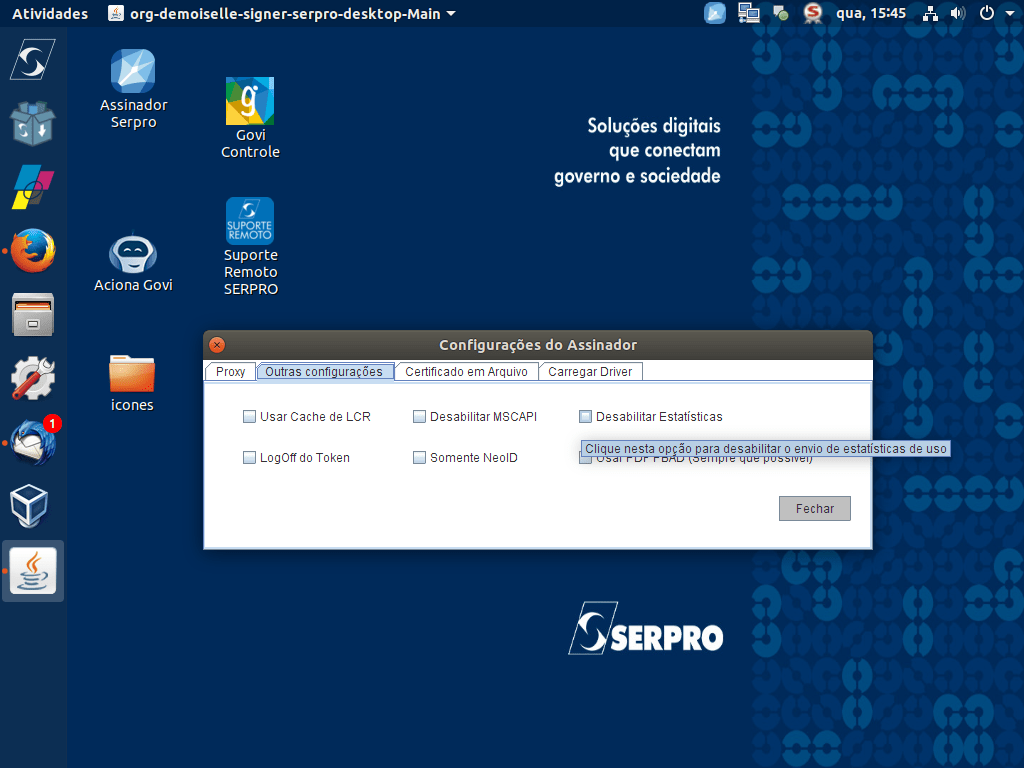The image size is (1024, 768).
Task: Select the Assinador Serpro desktop icon
Action: (133, 89)
